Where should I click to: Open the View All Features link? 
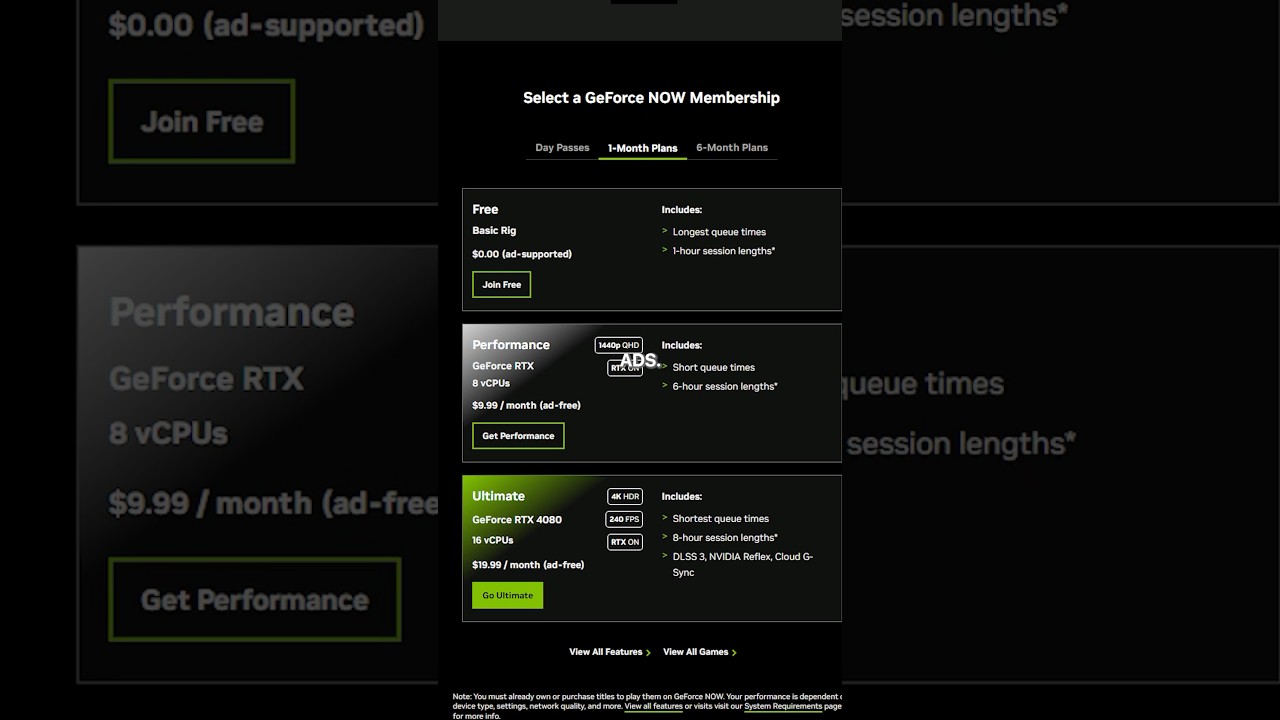pyautogui.click(x=606, y=652)
